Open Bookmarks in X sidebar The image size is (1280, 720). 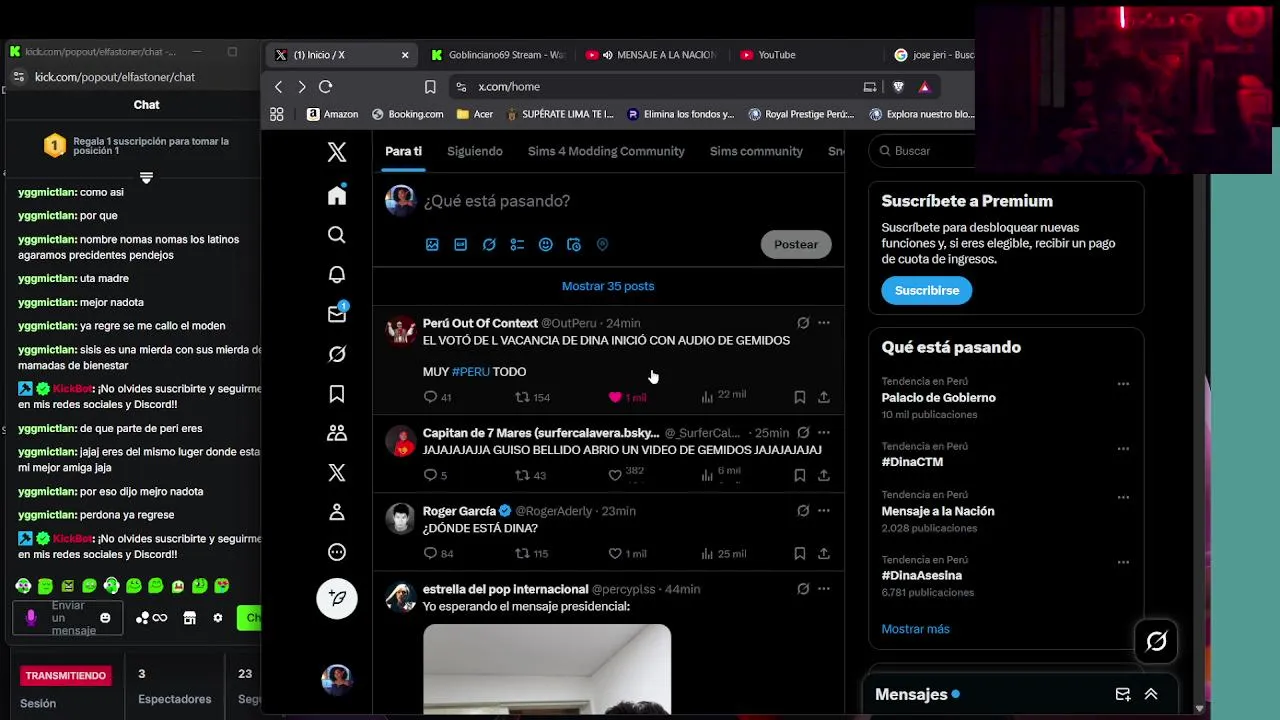tap(337, 394)
